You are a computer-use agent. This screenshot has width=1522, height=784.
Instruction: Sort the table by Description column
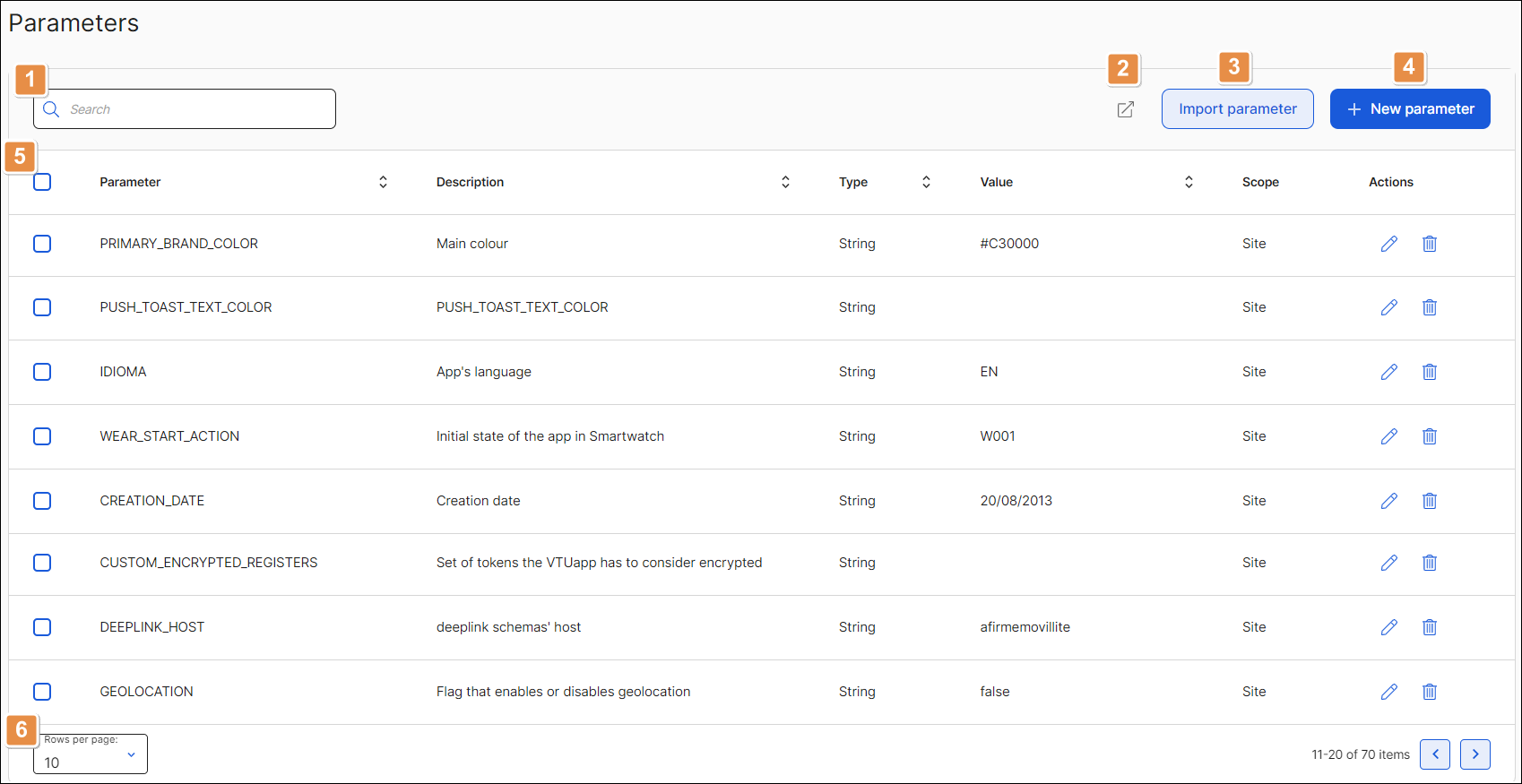(785, 182)
